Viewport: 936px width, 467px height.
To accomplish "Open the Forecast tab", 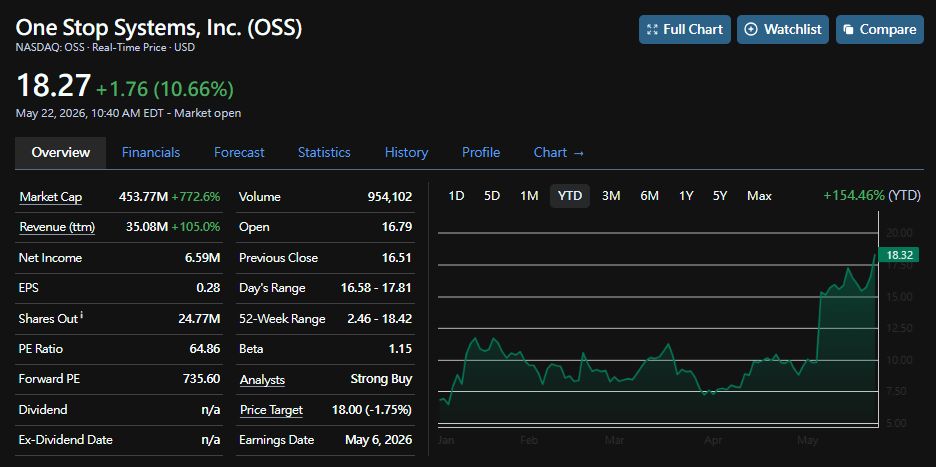I will pyautogui.click(x=239, y=153).
